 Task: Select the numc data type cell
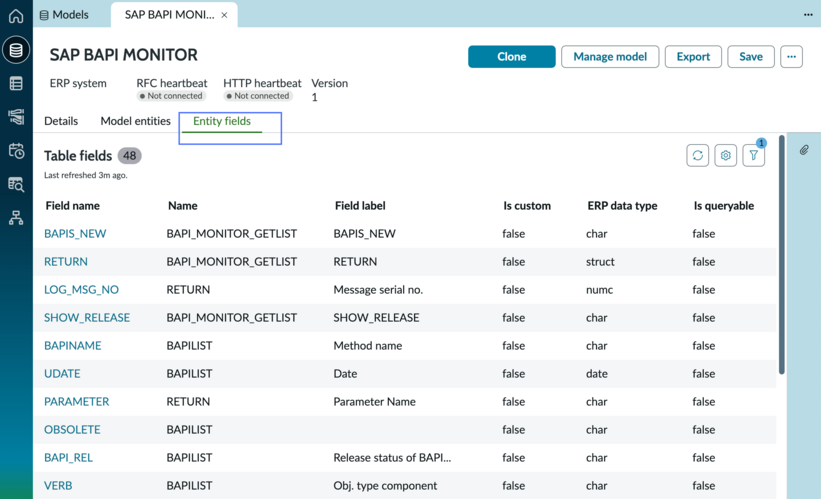click(600, 290)
